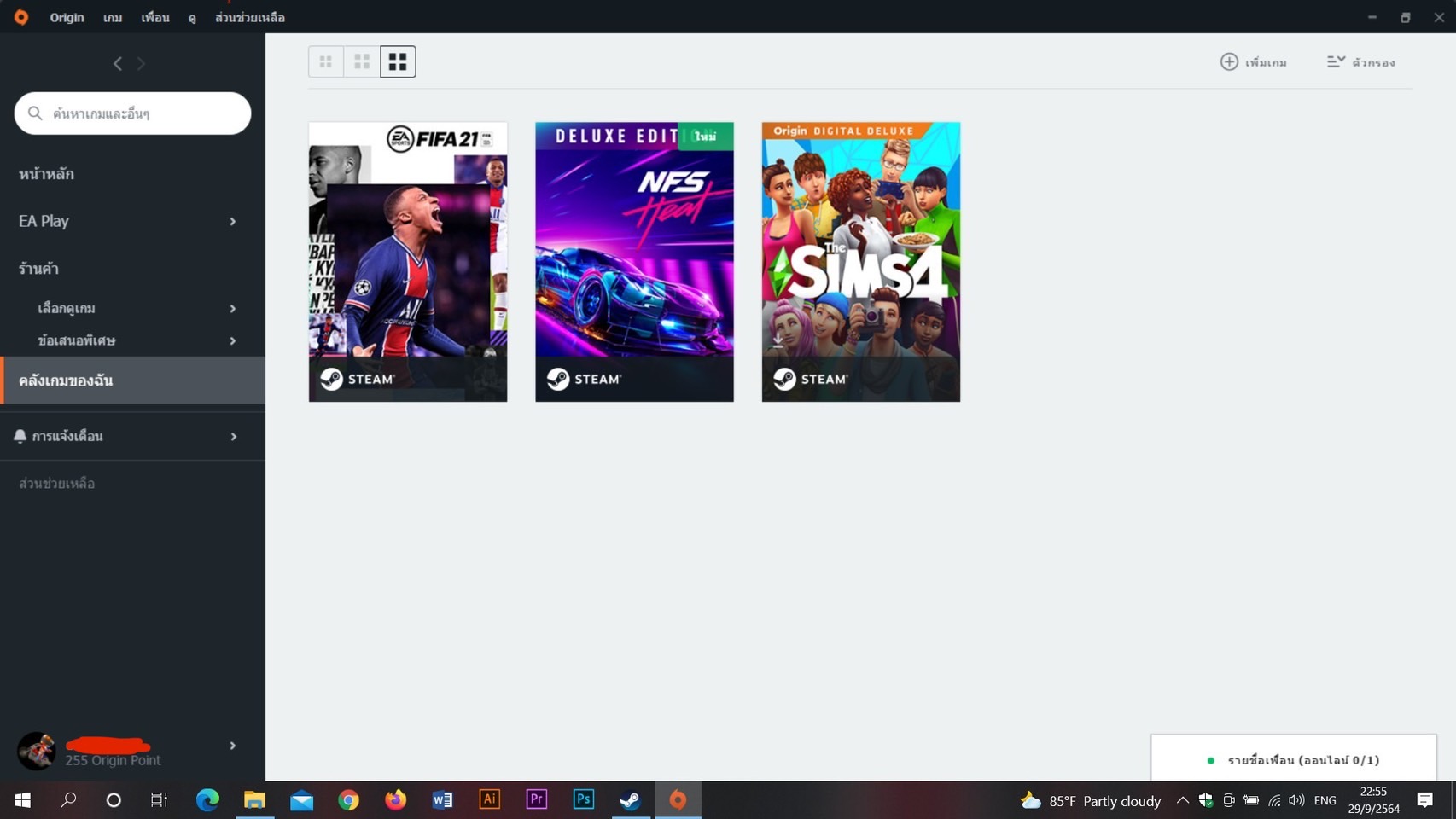Image resolution: width=1456 pixels, height=819 pixels.
Task: Open Windows action center notifications
Action: pyautogui.click(x=1424, y=800)
